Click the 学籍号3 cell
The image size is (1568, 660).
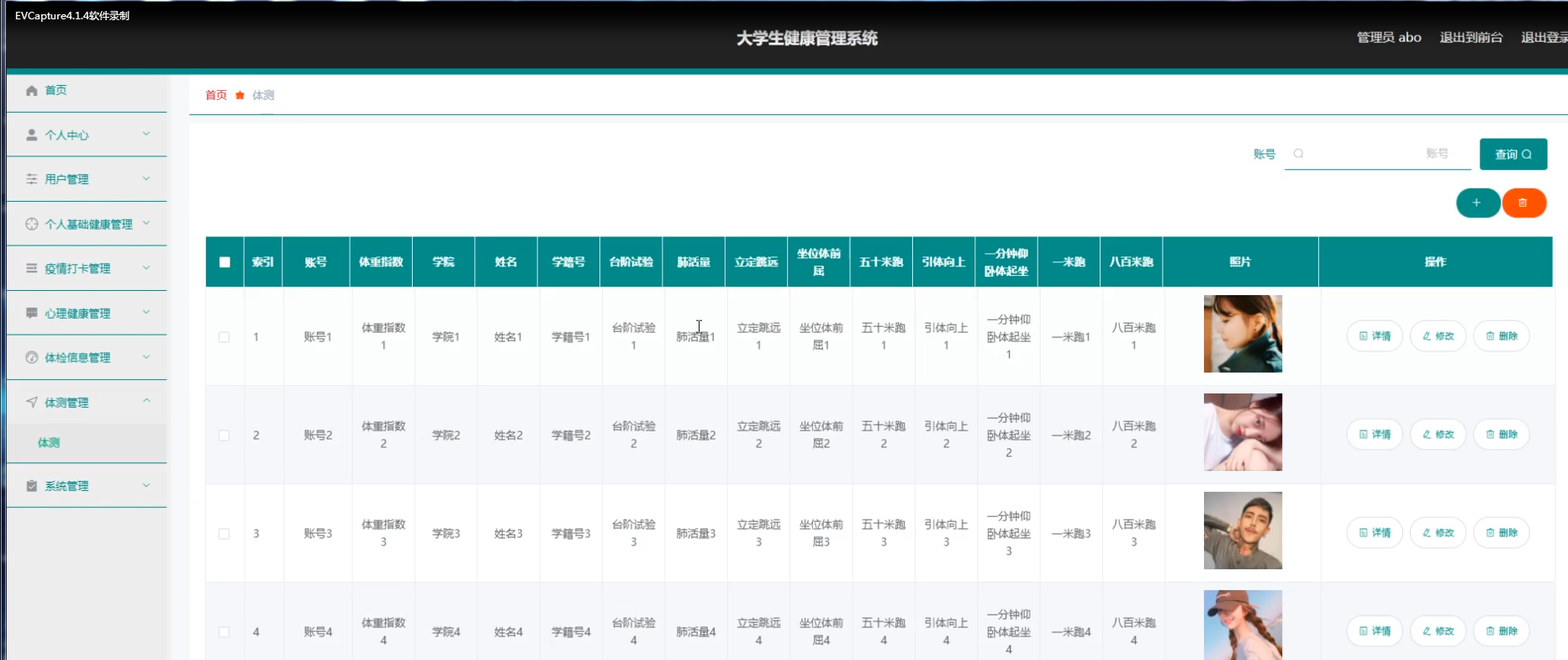571,533
